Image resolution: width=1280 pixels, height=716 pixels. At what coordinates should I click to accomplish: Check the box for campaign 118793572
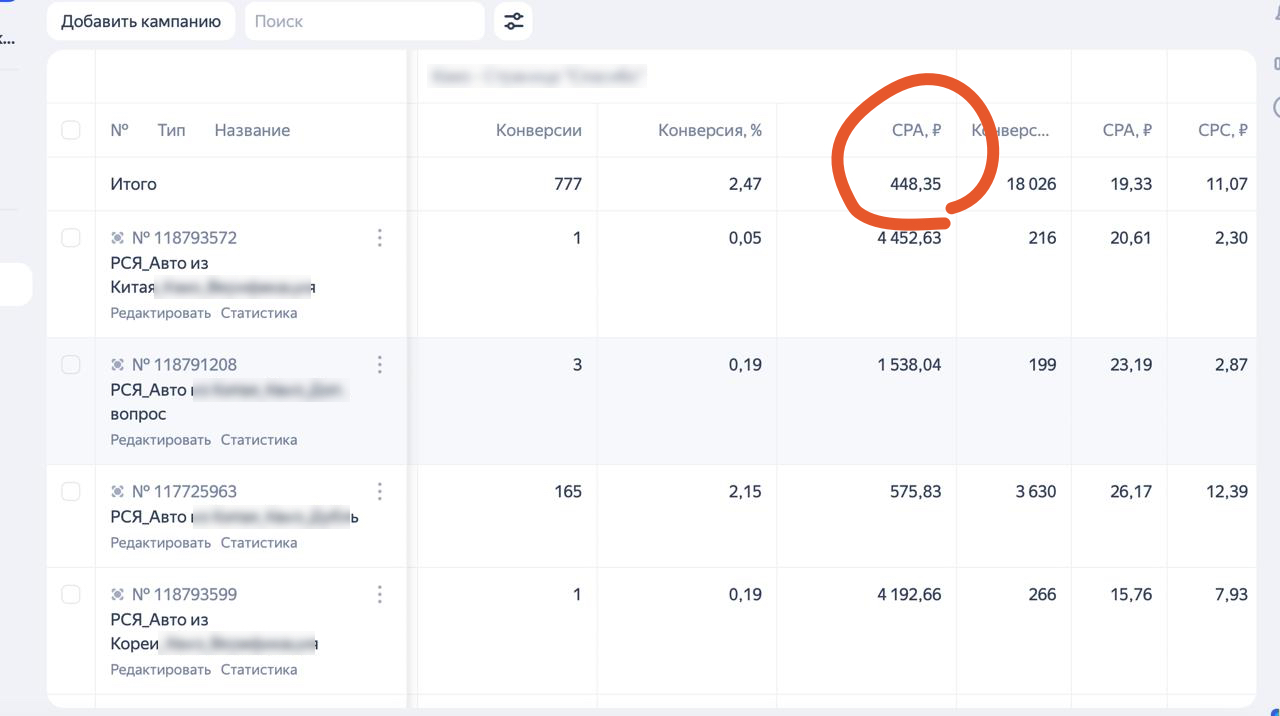pos(71,238)
